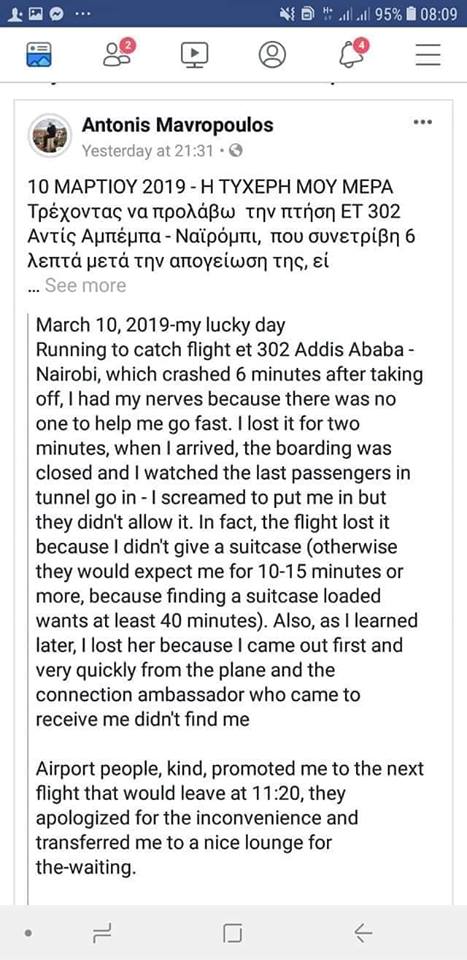Open the Watch videos tab

(195, 54)
